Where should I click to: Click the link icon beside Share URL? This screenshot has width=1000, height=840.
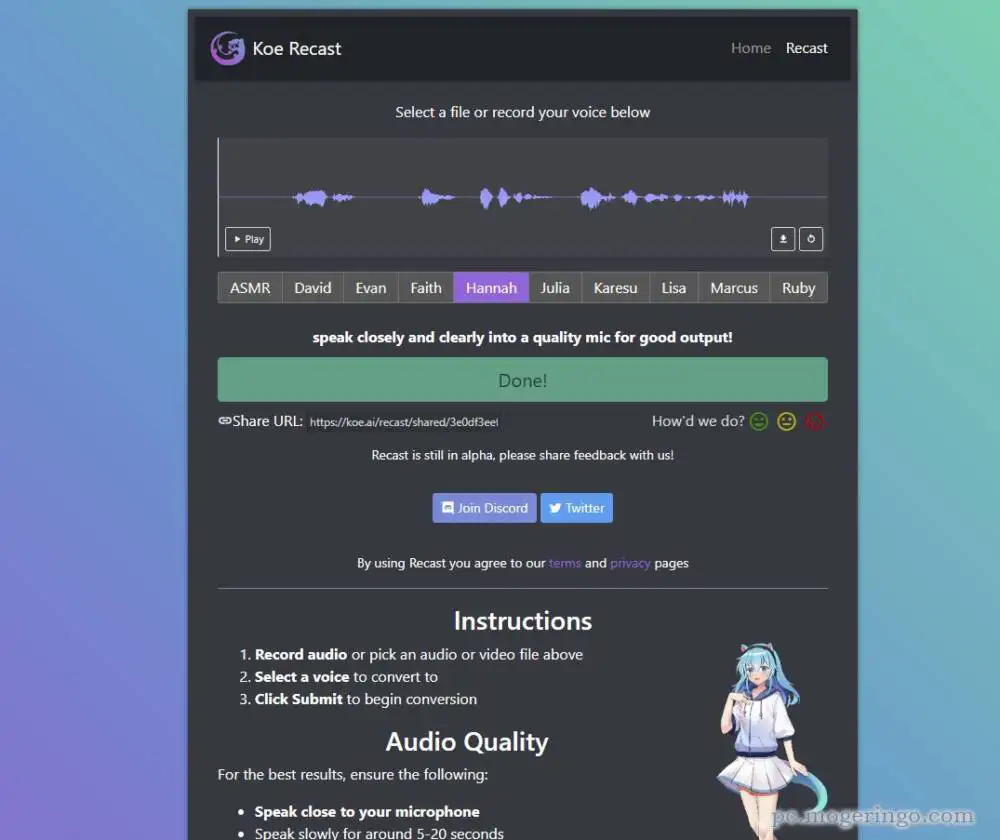click(x=224, y=421)
